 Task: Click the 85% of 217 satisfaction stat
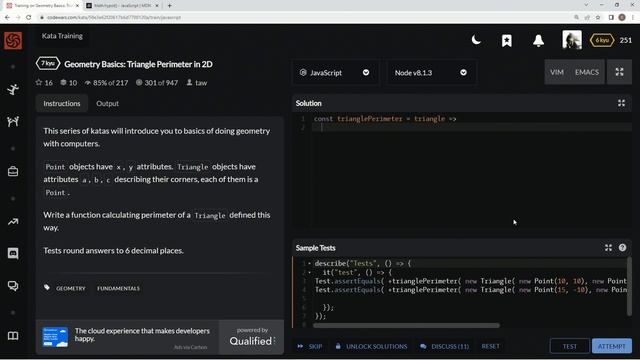click(107, 82)
